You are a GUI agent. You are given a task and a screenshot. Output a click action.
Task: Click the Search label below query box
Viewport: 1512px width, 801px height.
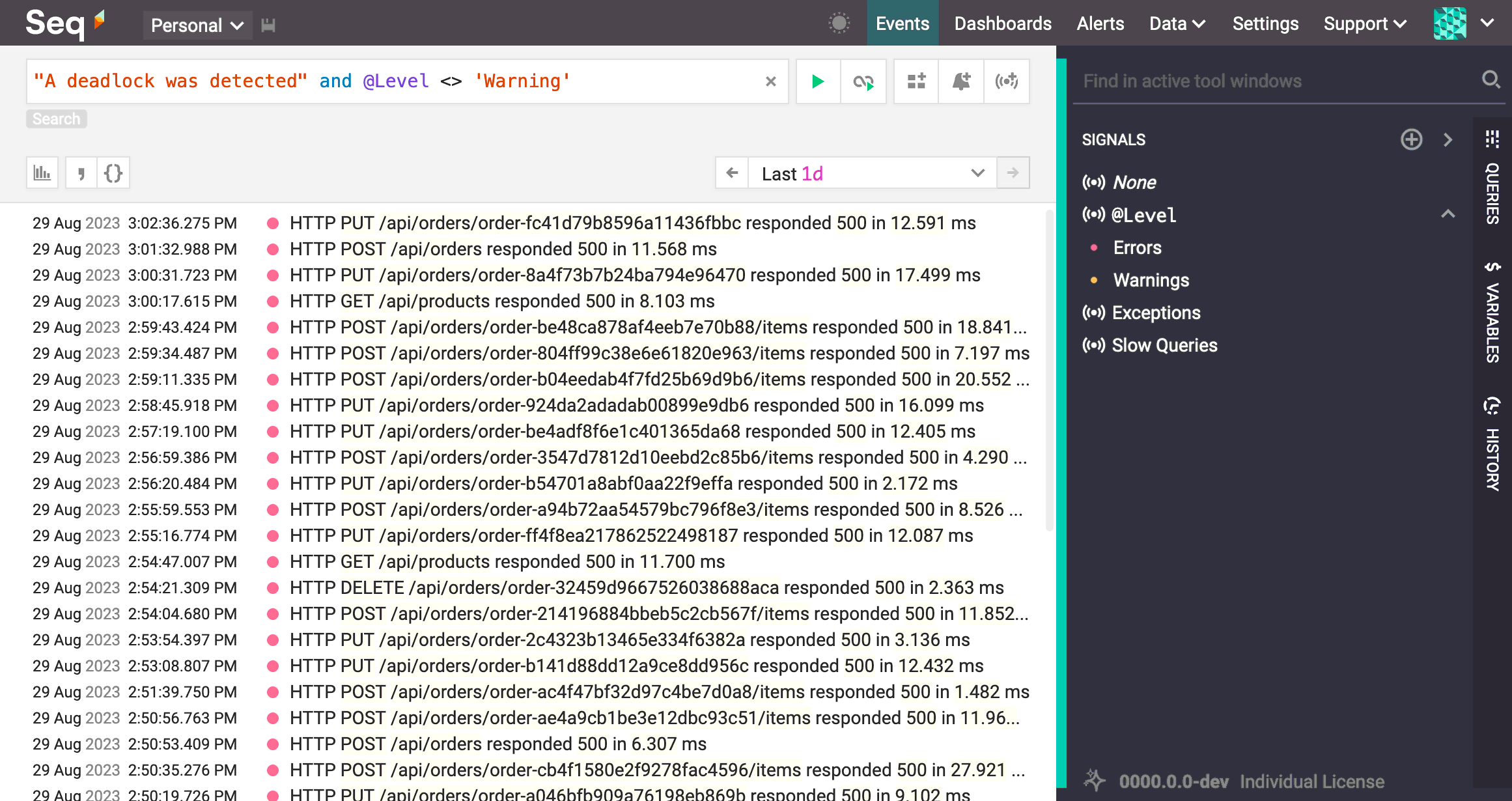pyautogui.click(x=57, y=119)
